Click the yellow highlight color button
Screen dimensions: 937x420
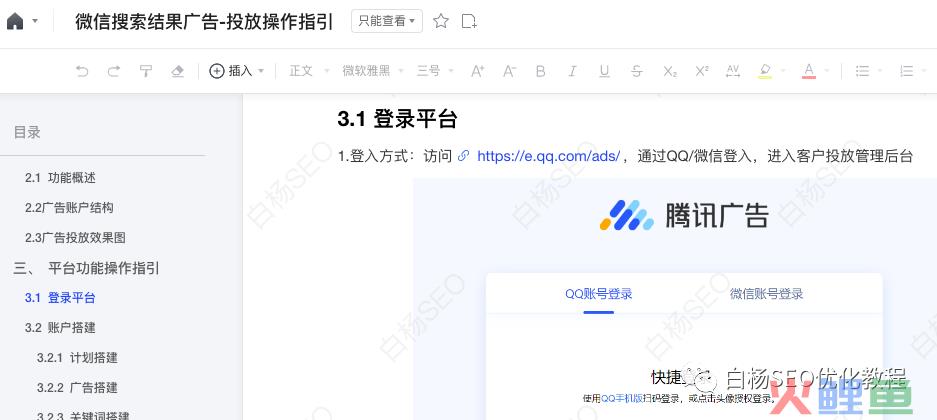pyautogui.click(x=765, y=71)
